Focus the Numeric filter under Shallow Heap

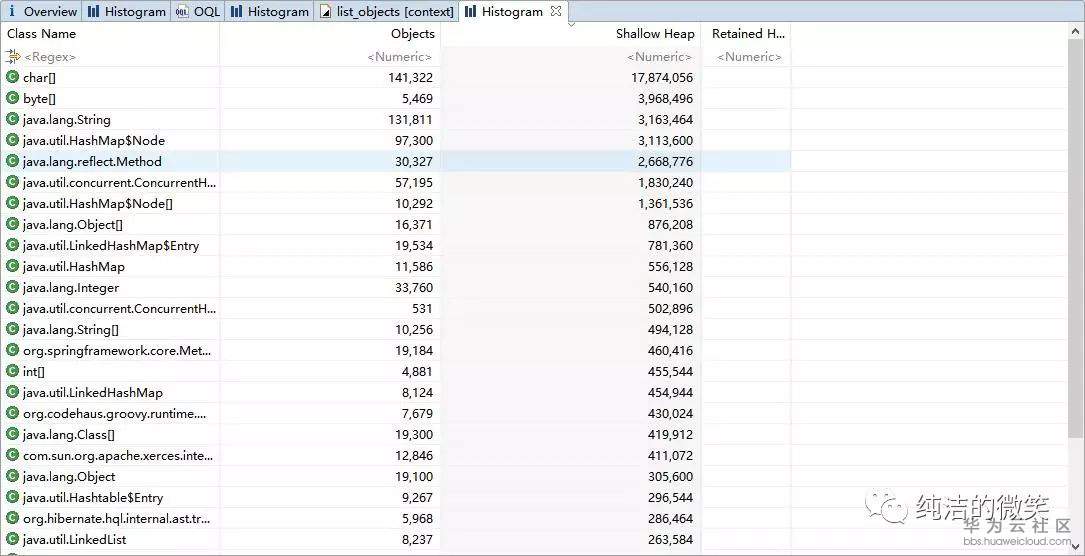pos(659,57)
